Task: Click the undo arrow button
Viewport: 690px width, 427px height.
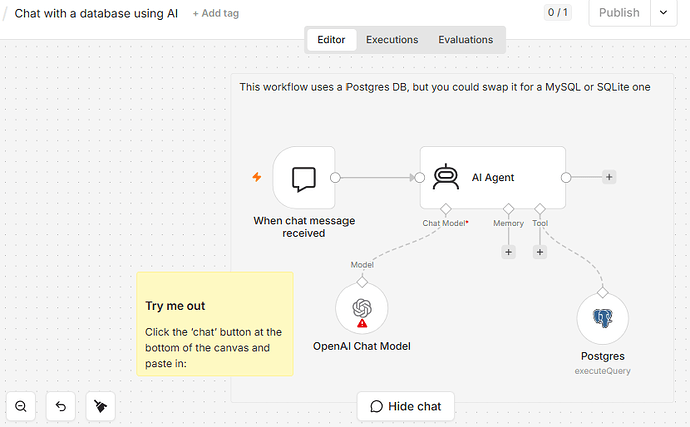Action: click(61, 406)
